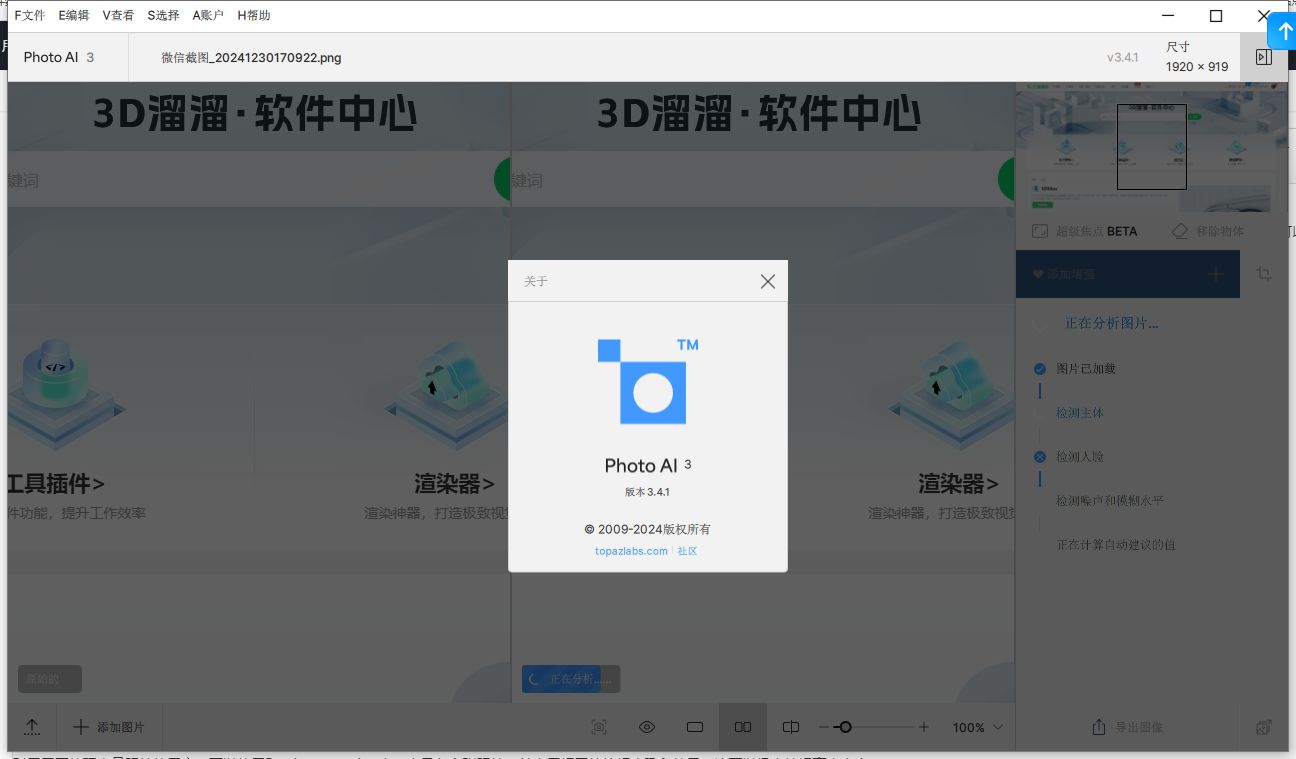This screenshot has width=1296, height=759.
Task: Click the 检测主体 step
Action: pos(1079,413)
